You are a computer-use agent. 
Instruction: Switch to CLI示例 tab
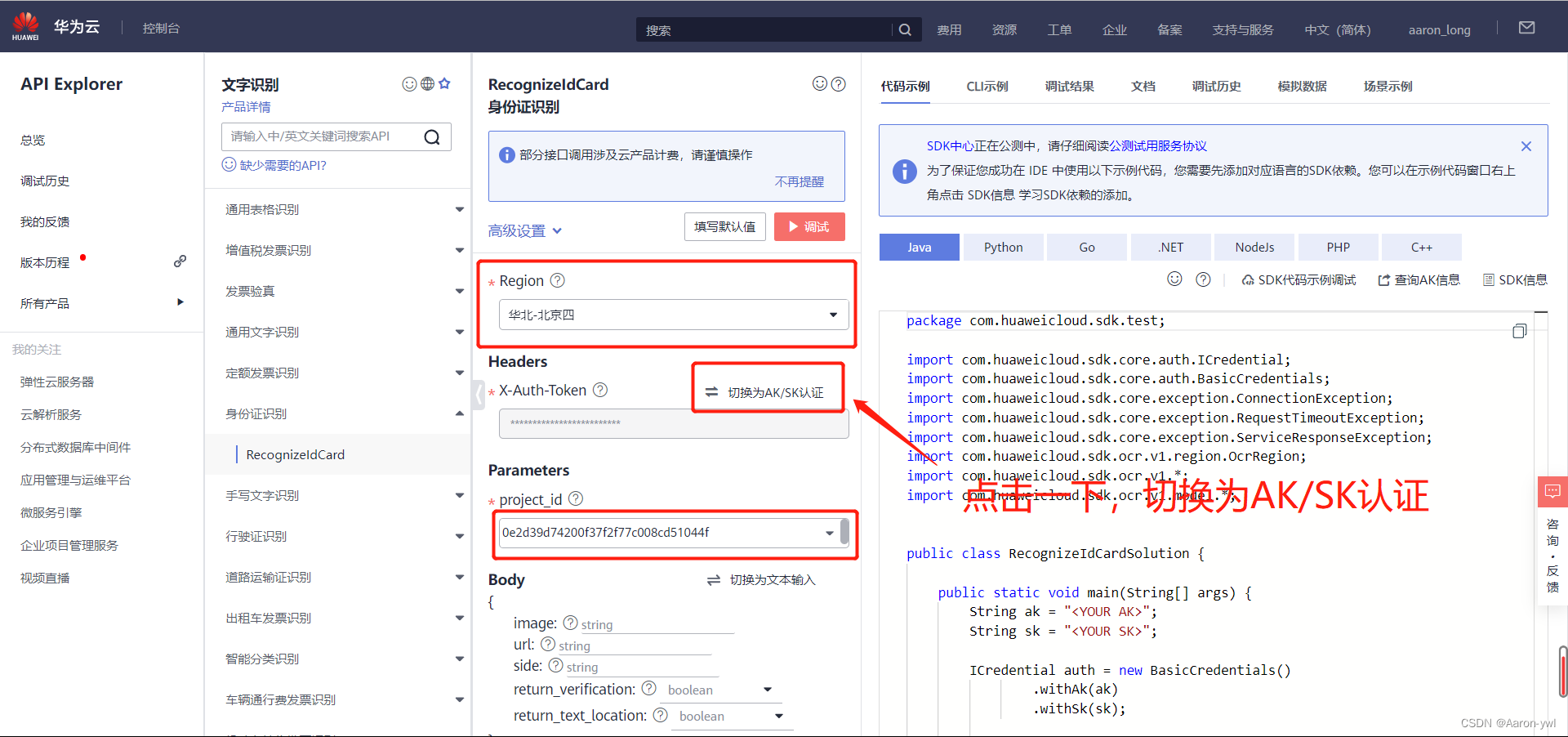tap(987, 86)
